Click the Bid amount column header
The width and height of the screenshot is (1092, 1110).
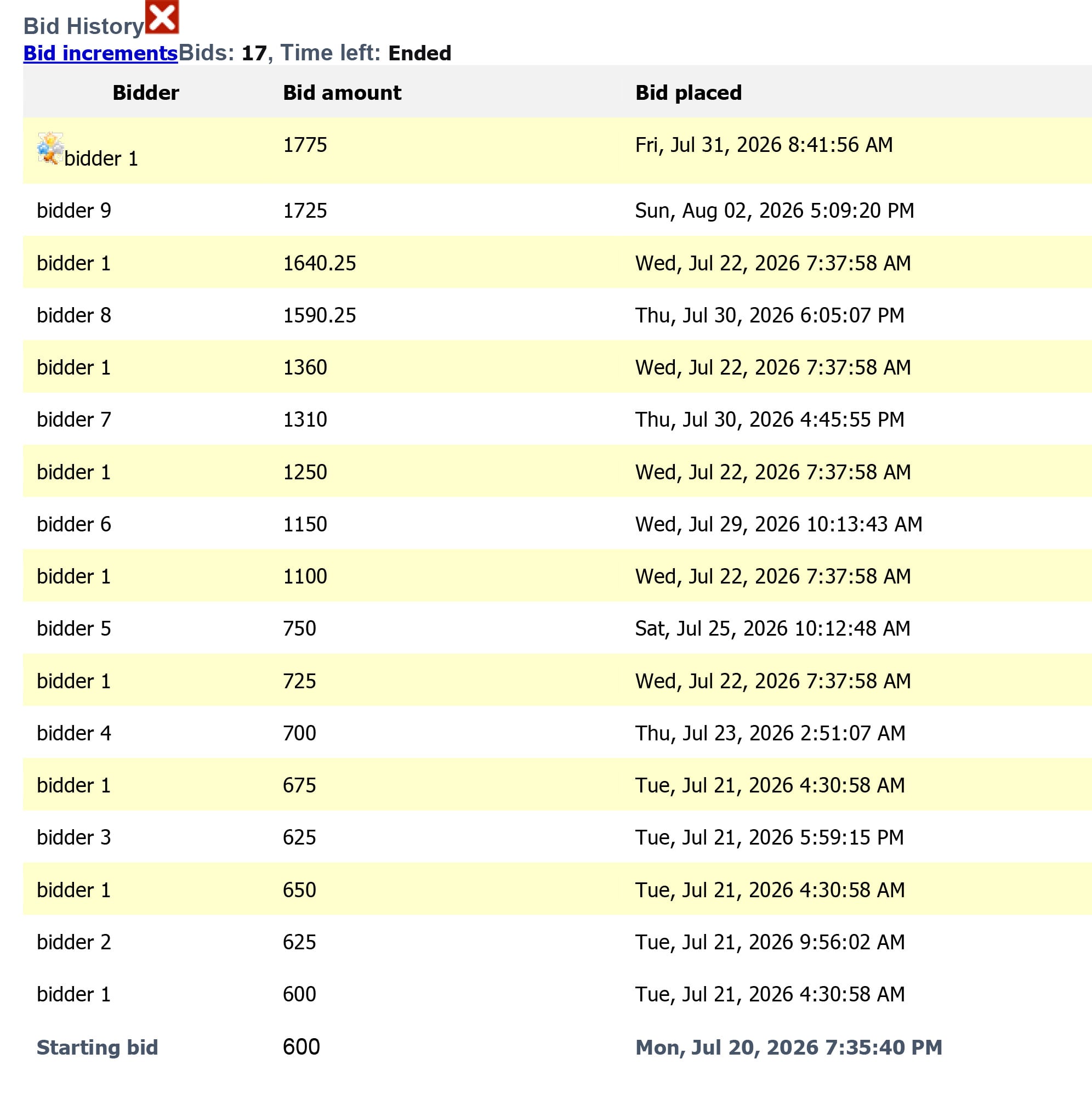pyautogui.click(x=342, y=93)
